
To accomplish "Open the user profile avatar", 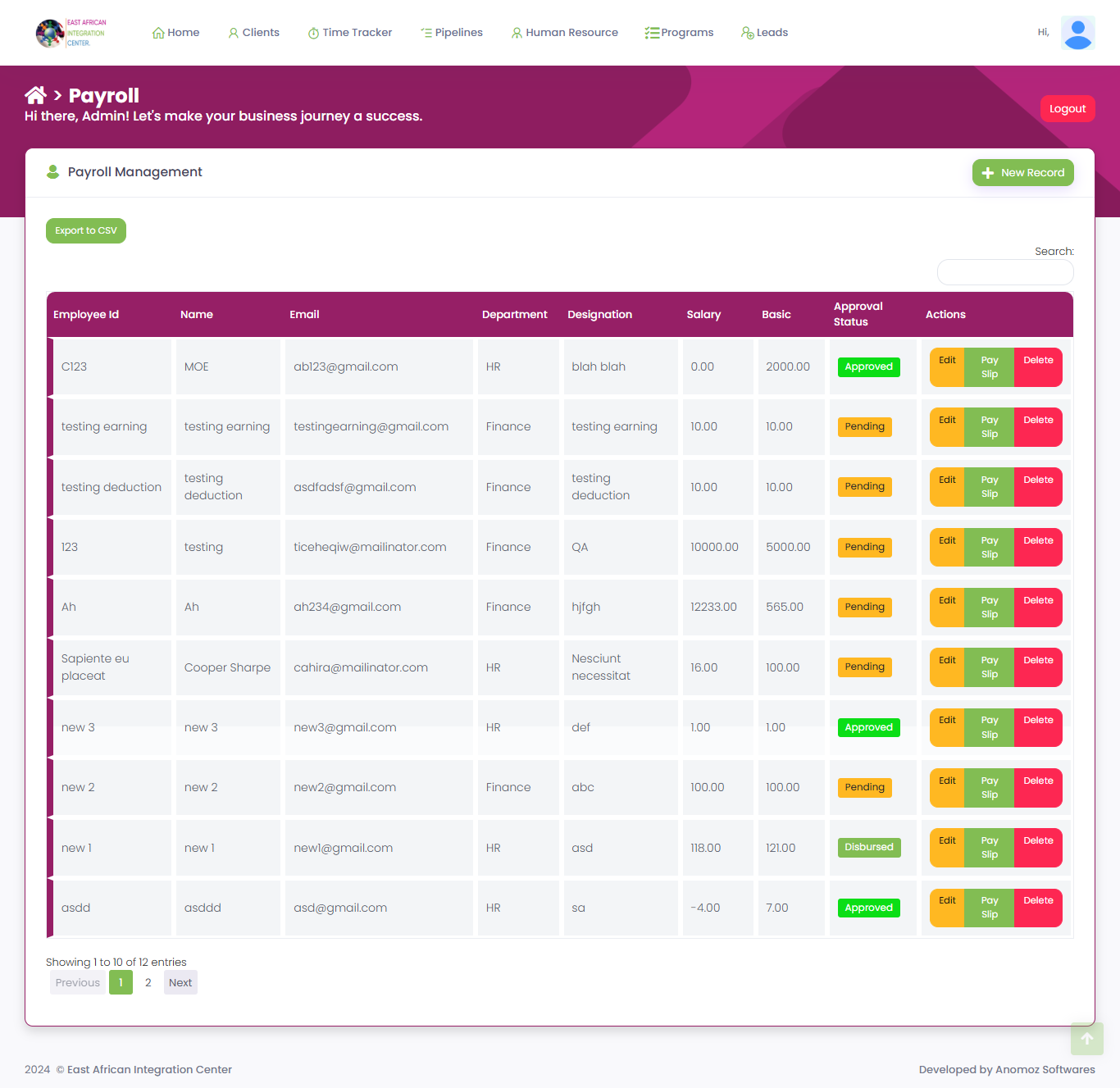I will coord(1077,33).
